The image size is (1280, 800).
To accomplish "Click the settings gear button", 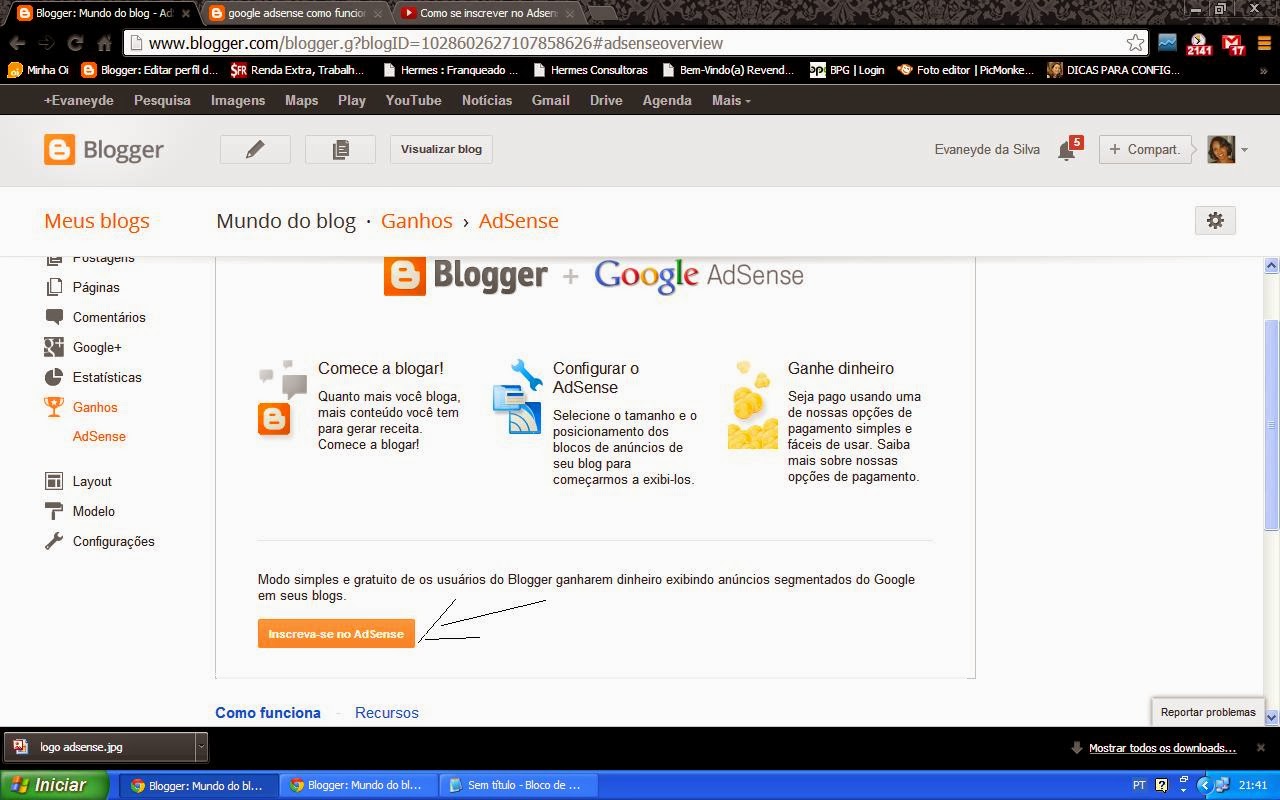I will pyautogui.click(x=1215, y=221).
